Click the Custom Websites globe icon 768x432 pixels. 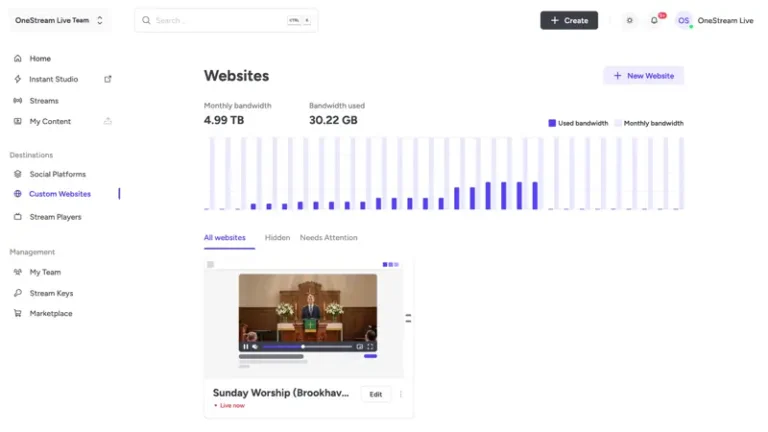[x=18, y=194]
